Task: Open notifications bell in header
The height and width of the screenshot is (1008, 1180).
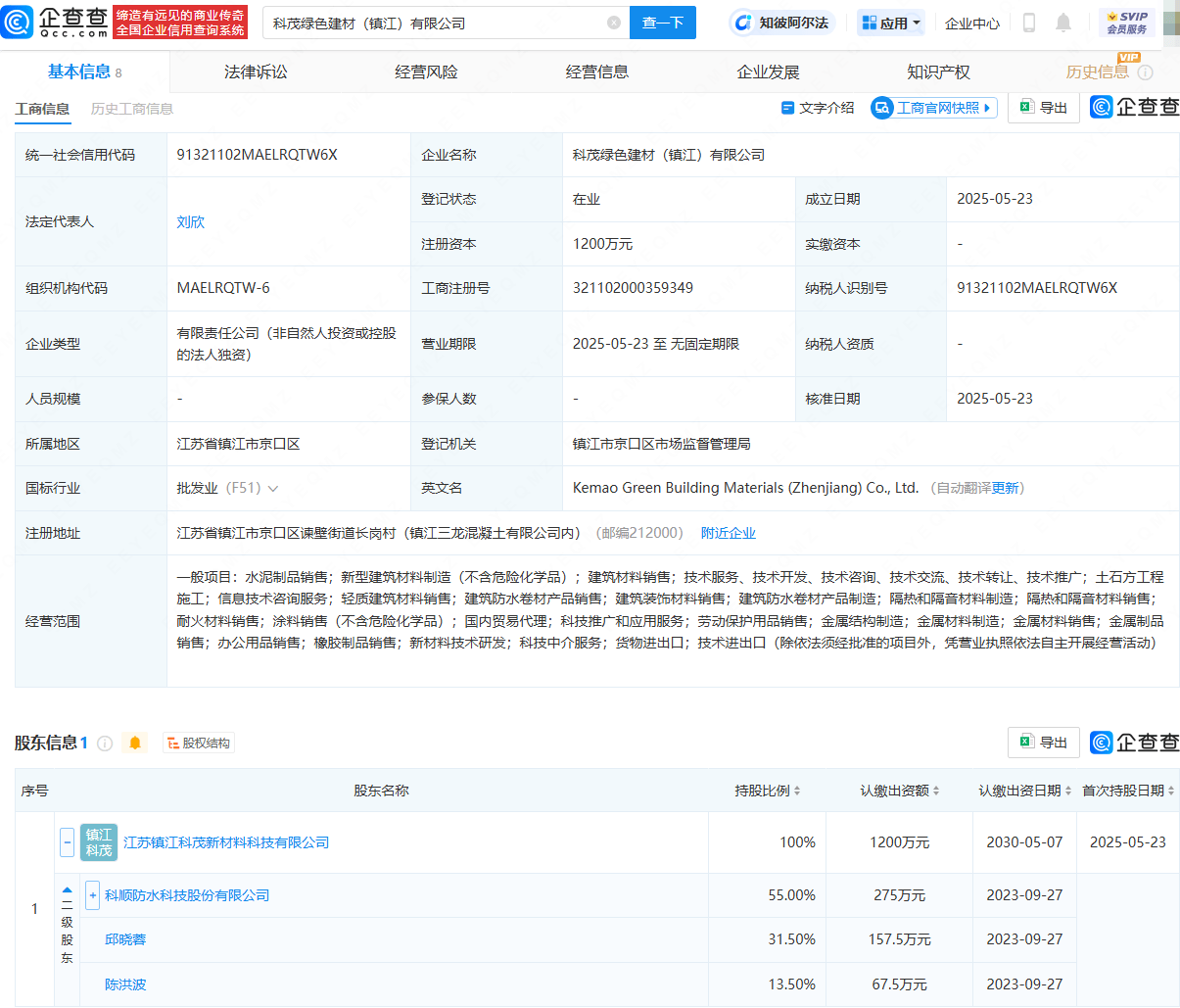Action: coord(1063,23)
